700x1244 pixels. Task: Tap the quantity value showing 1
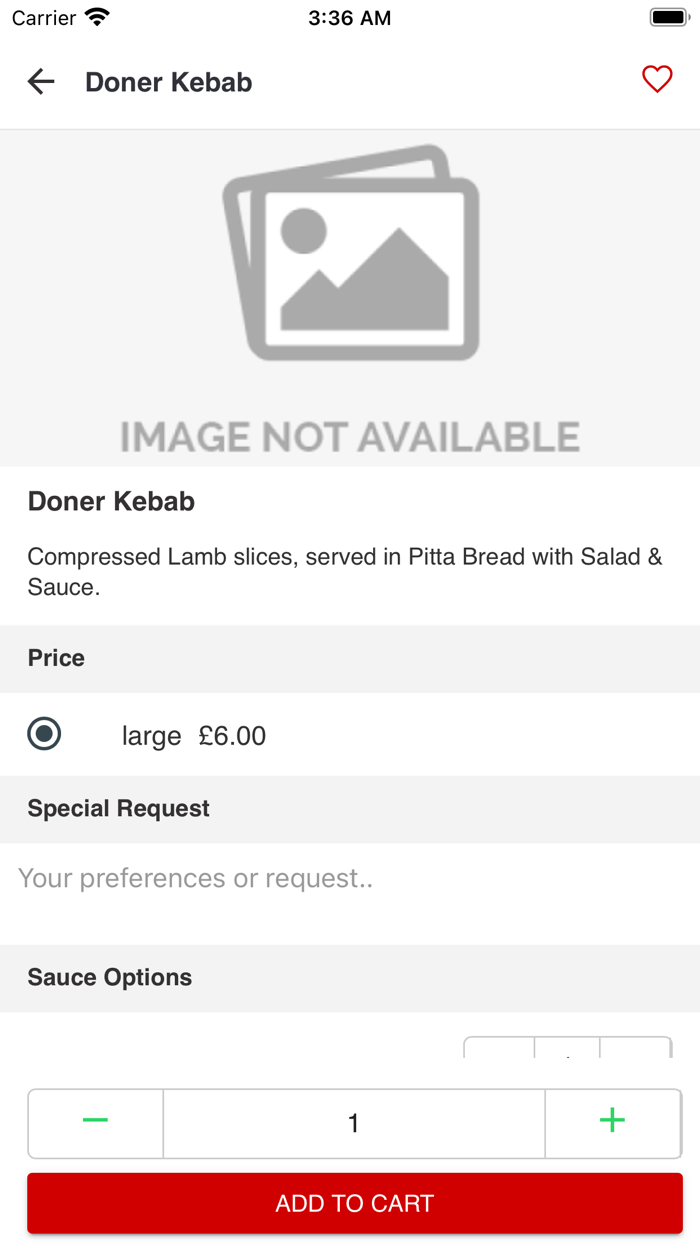click(x=353, y=1123)
